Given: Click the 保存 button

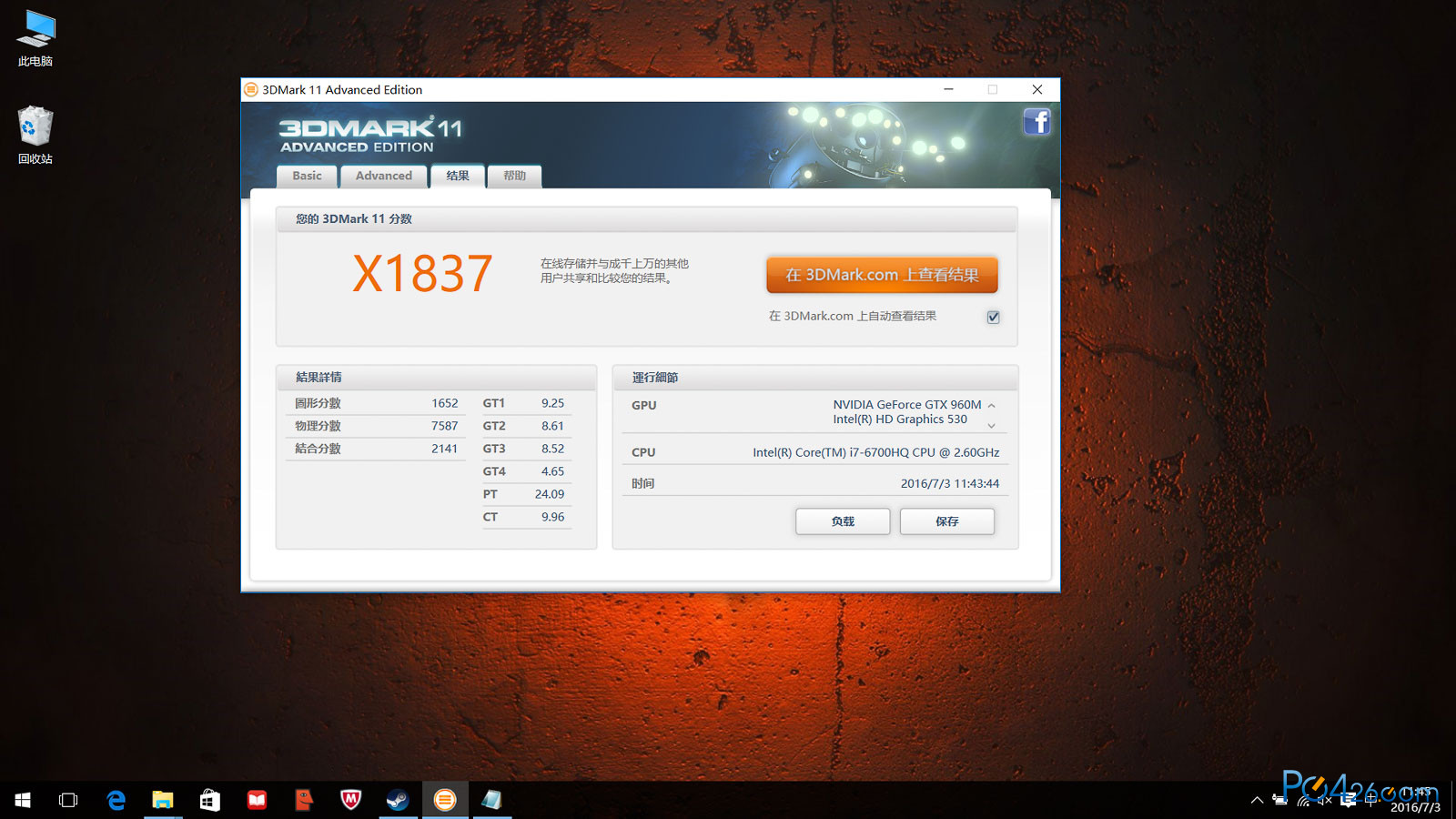Looking at the screenshot, I should 947,521.
